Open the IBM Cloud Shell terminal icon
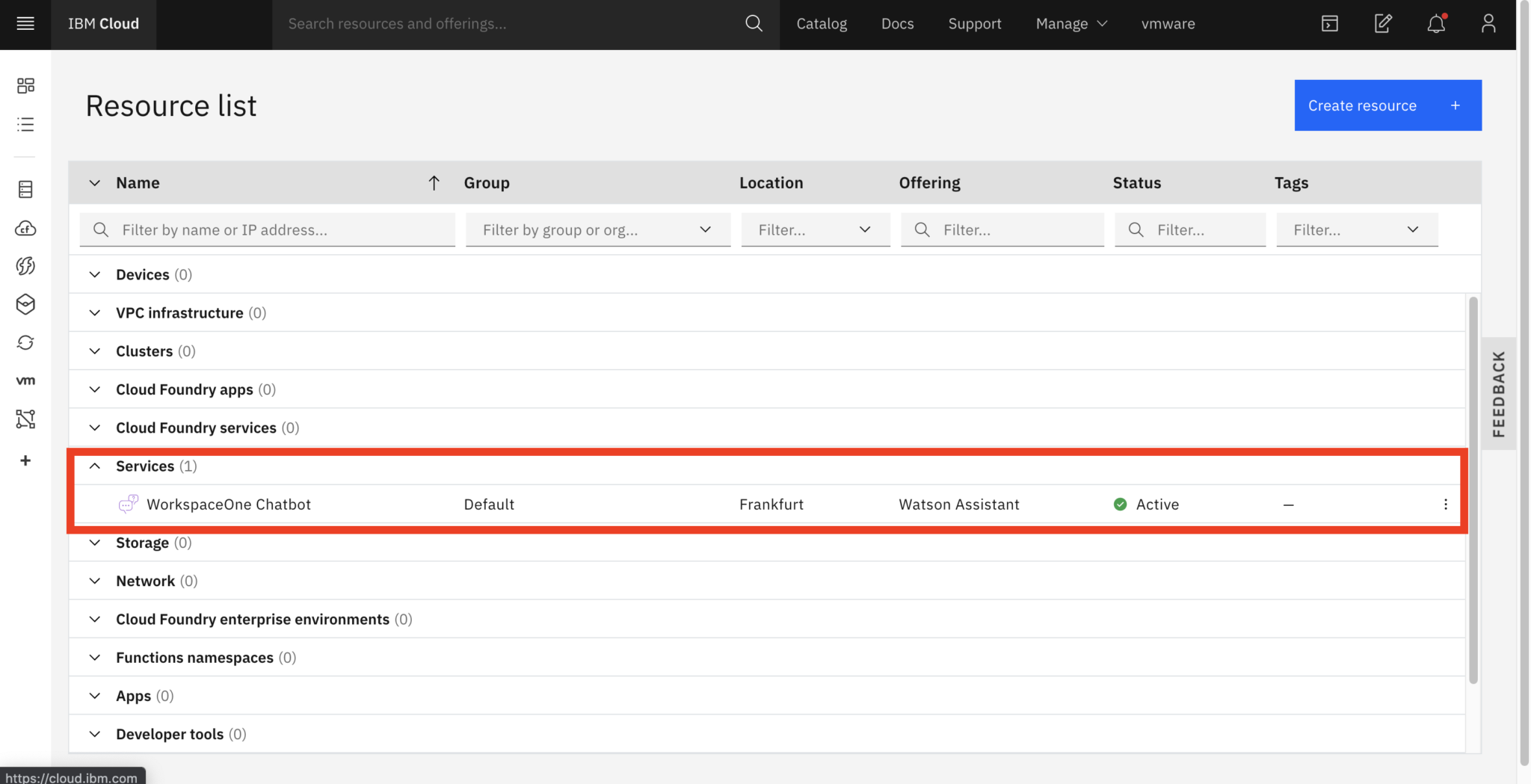This screenshot has width=1531, height=784. [1329, 23]
